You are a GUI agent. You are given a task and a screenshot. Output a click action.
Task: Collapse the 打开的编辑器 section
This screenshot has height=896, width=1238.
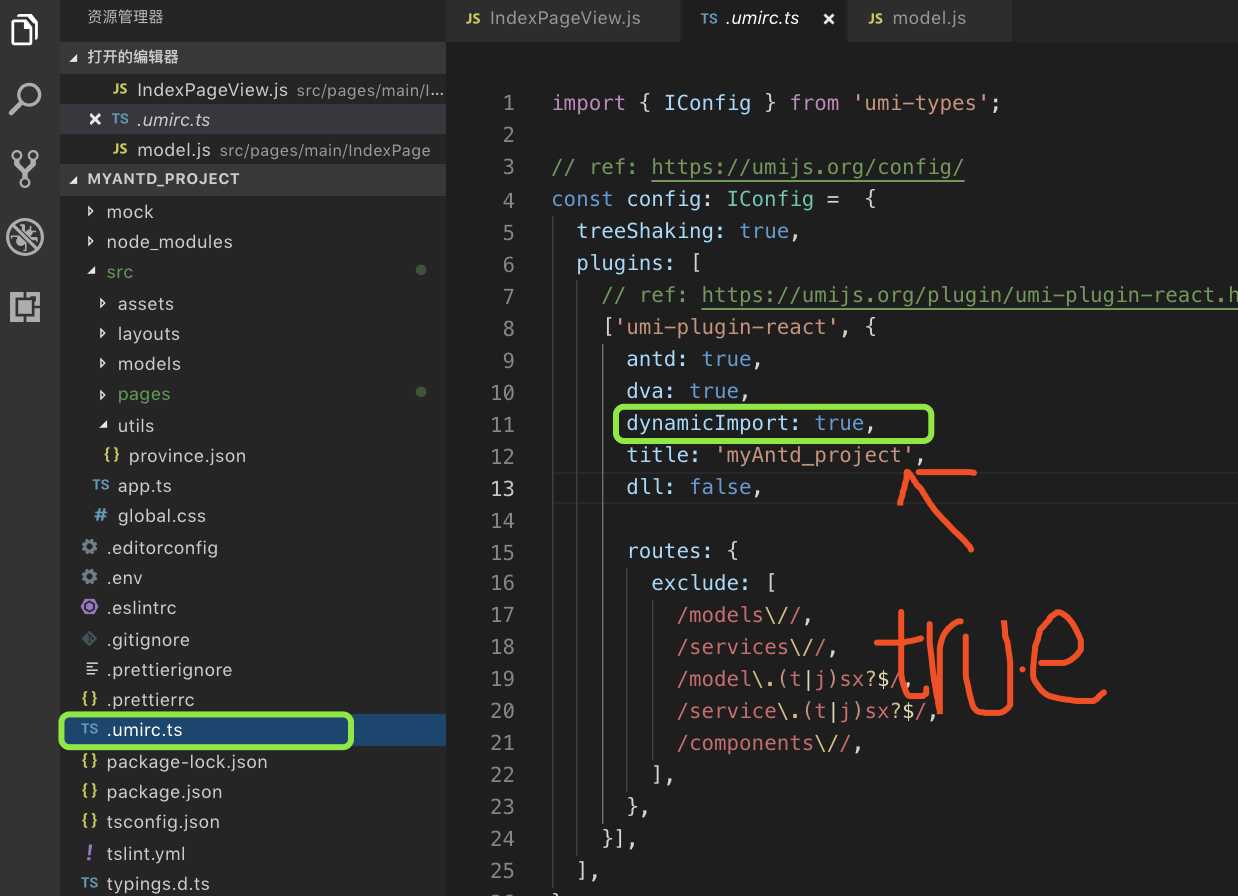tap(253, 57)
